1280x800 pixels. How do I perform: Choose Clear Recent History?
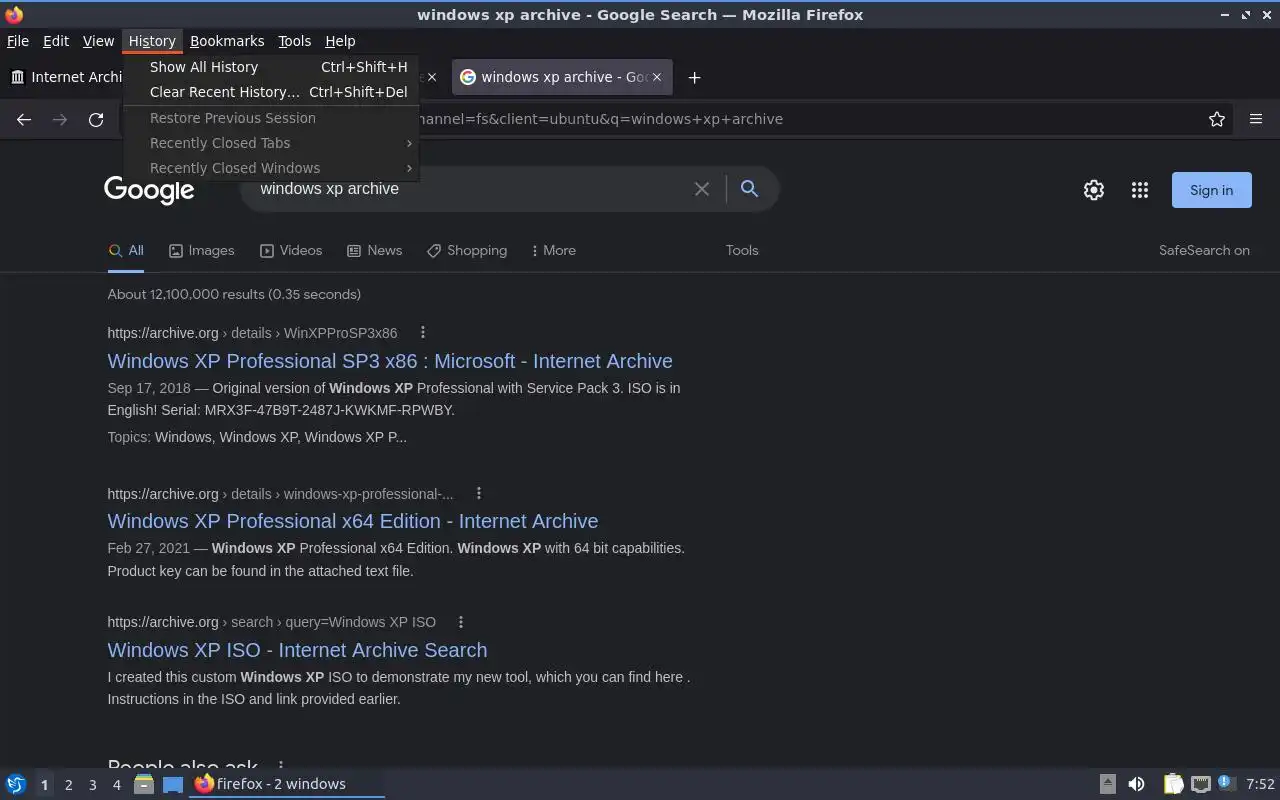(x=271, y=92)
